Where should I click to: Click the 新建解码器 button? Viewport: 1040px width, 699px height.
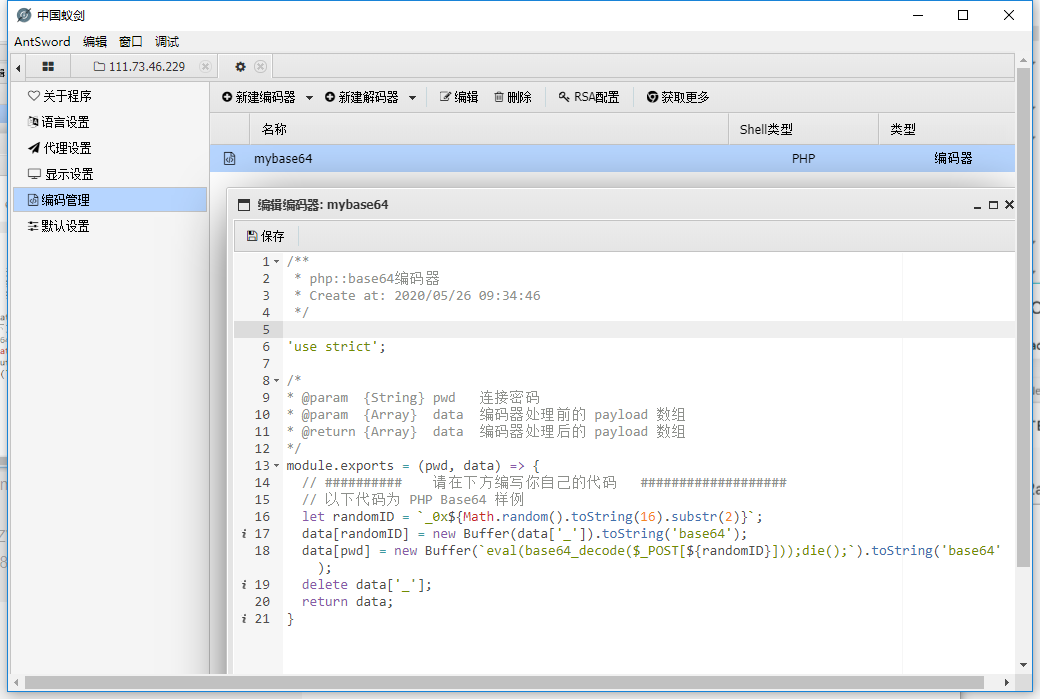pos(361,97)
